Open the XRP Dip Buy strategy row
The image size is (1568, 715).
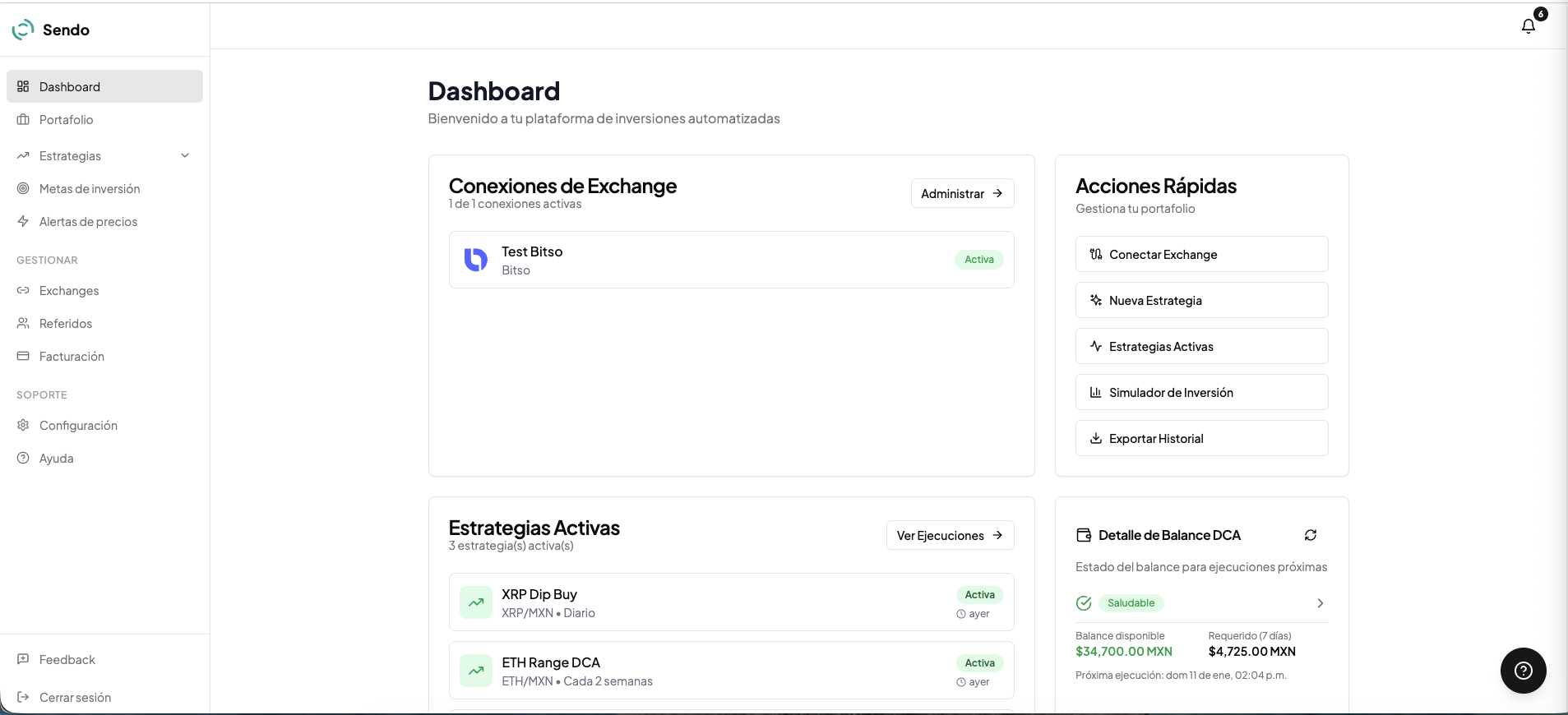pos(731,602)
